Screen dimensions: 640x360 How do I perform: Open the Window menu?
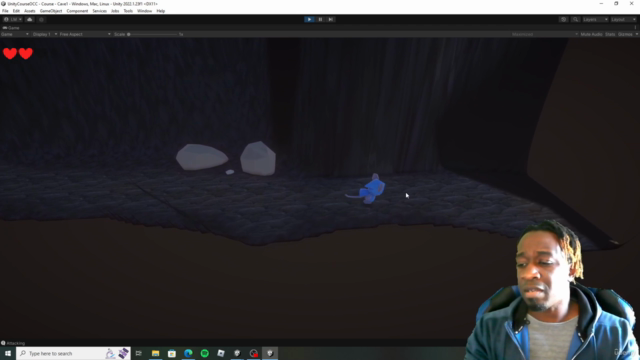(x=144, y=11)
